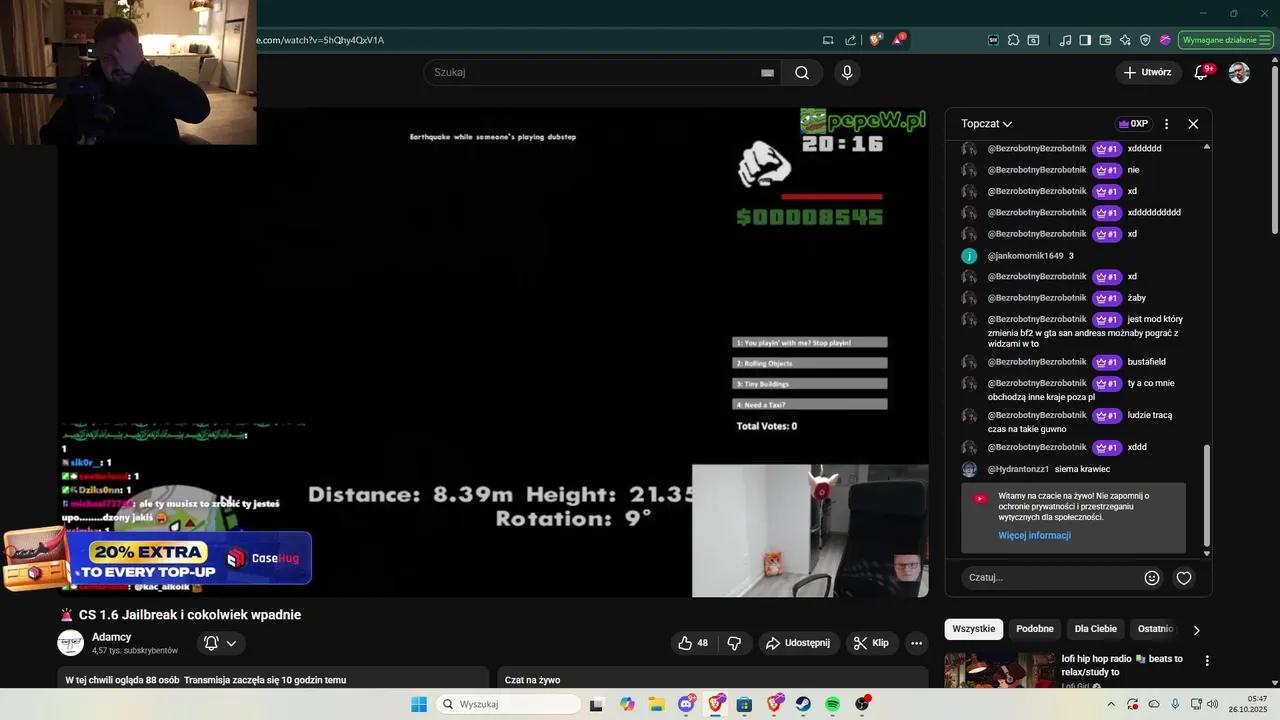Type in the Czatuj chat input field
The width and height of the screenshot is (1280, 720).
(1050, 578)
